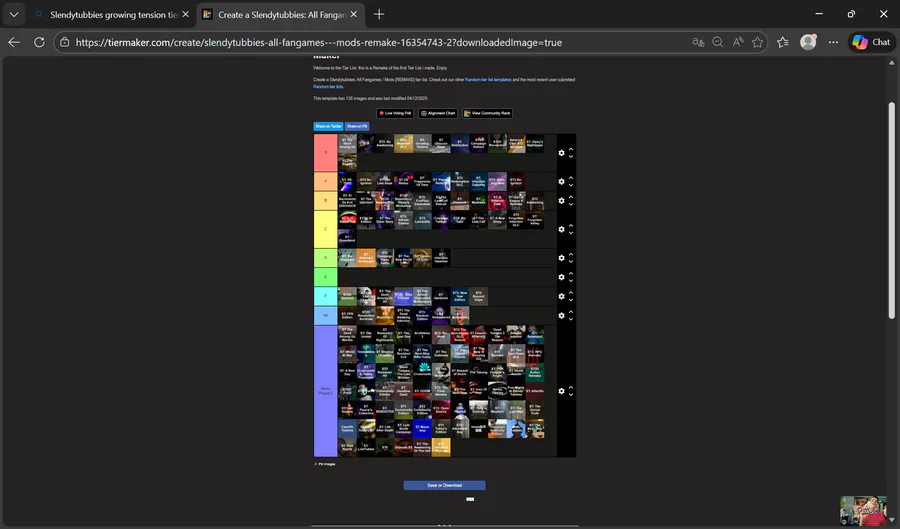Image resolution: width=900 pixels, height=529 pixels.
Task: Click the Live Voting Poll button
Action: coord(395,113)
